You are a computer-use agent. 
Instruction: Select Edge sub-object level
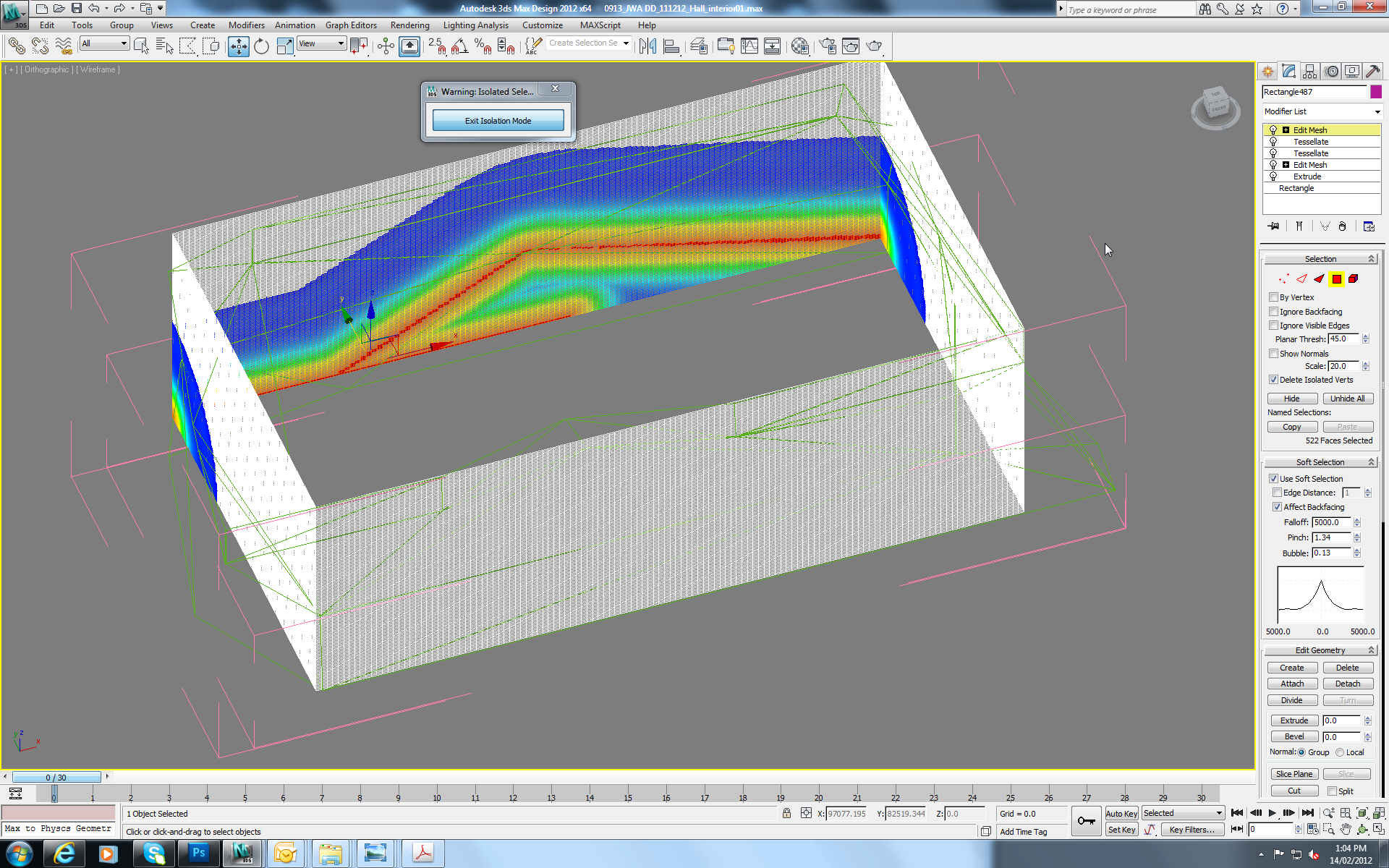pyautogui.click(x=1301, y=278)
